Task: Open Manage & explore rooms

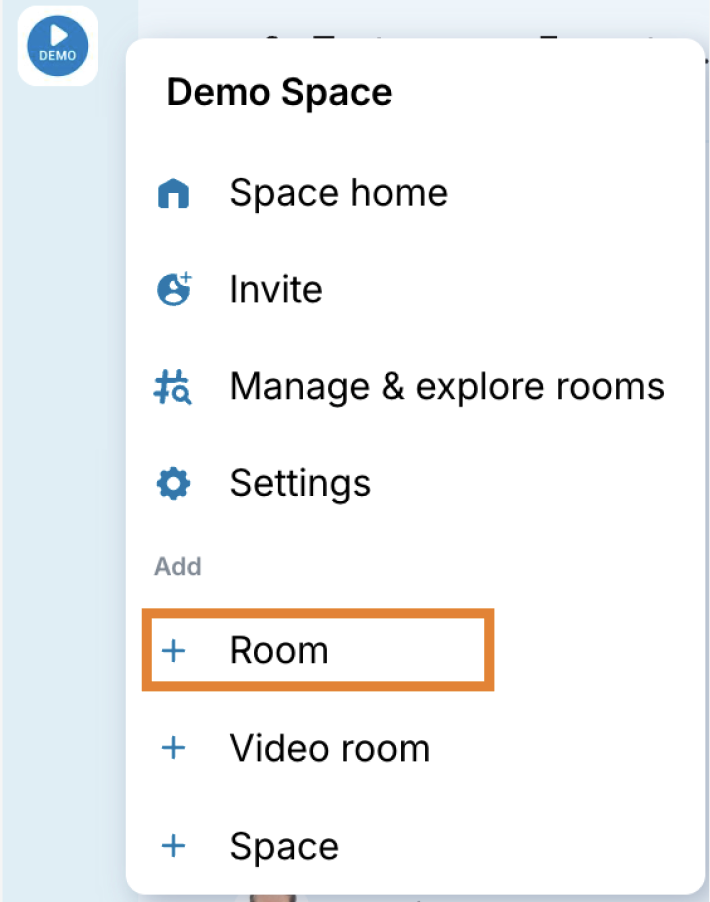Action: pos(447,387)
